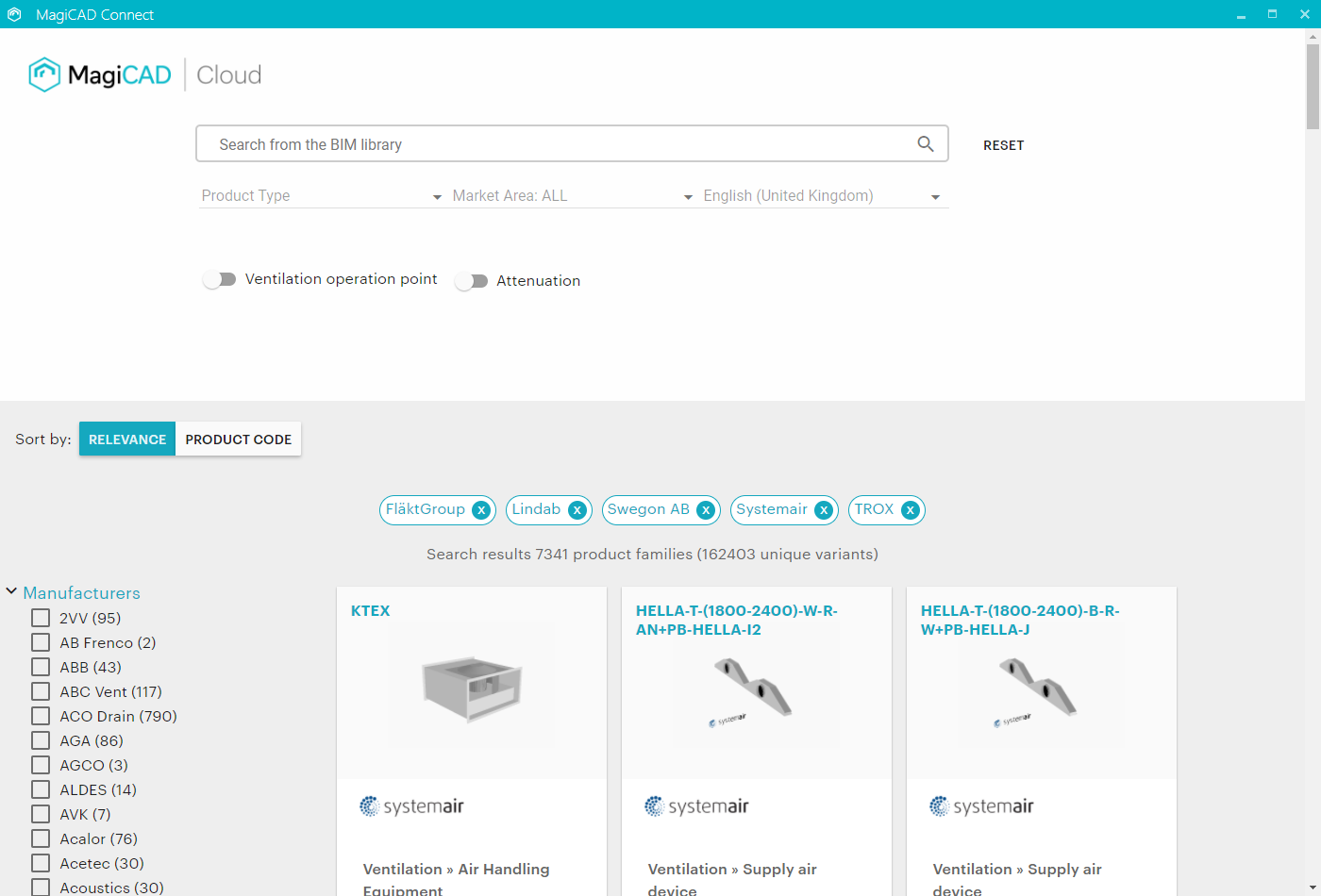Remove the TROX filter chip
1321x896 pixels.
pos(910,510)
